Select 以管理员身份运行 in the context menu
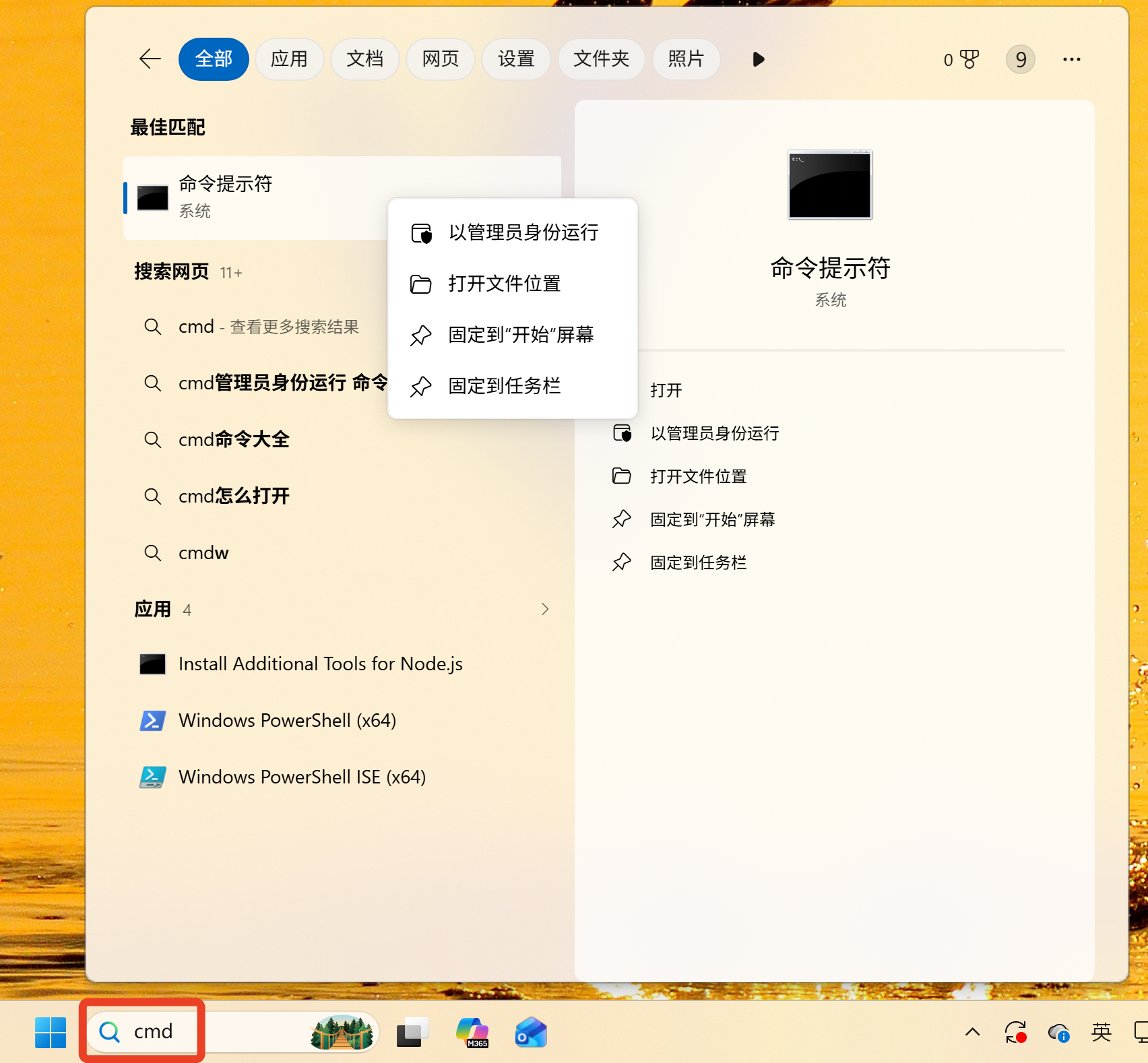This screenshot has height=1063, width=1148. (x=523, y=232)
